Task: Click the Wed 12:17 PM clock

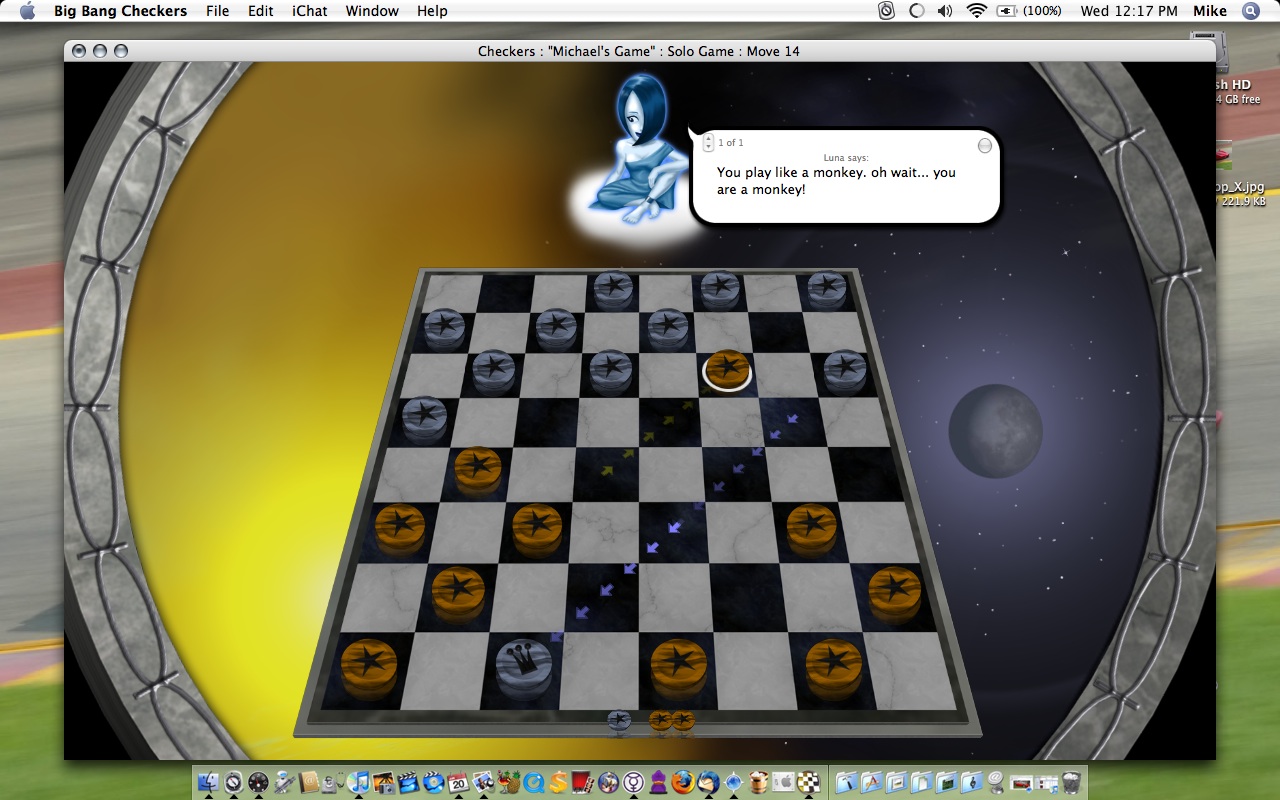Action: 1128,11
